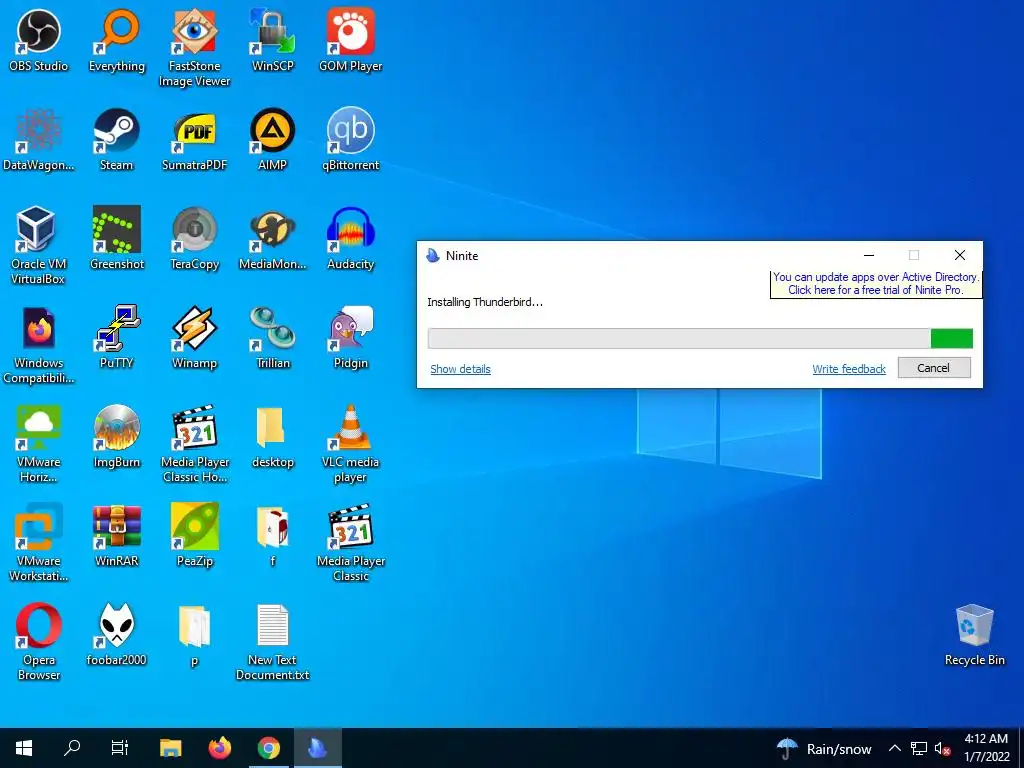Screen dimensions: 1024x768
Task: Select the Winamp desktop icon
Action: click(195, 338)
